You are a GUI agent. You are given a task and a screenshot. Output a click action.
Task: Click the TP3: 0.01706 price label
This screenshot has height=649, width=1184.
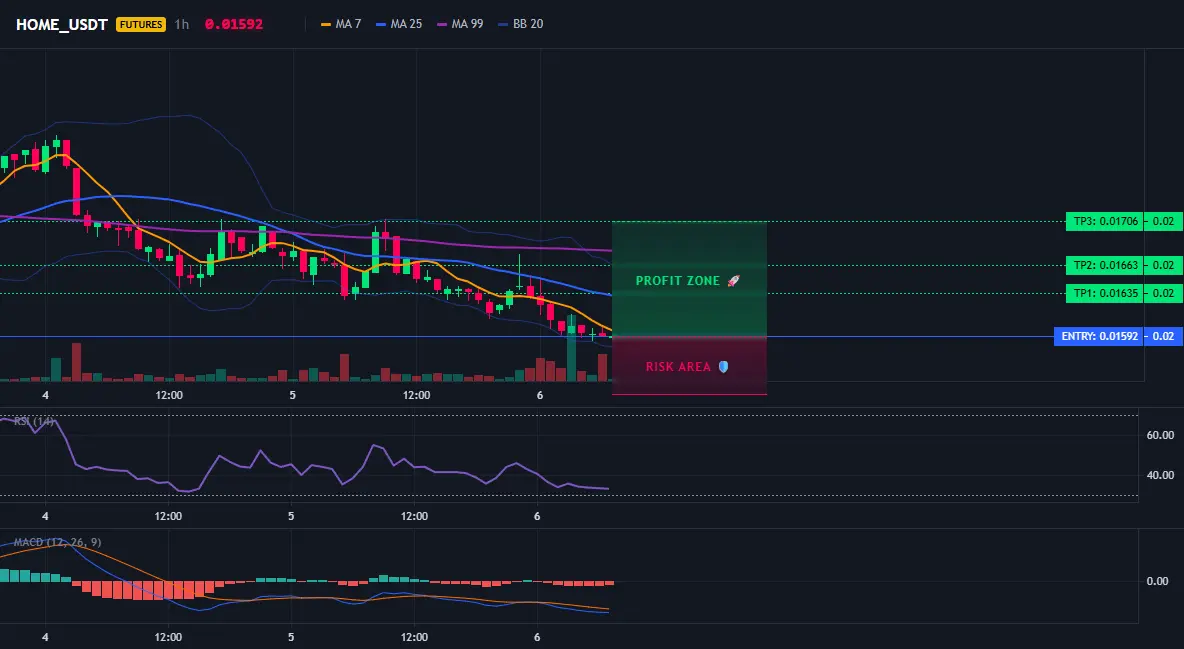pyautogui.click(x=1105, y=221)
